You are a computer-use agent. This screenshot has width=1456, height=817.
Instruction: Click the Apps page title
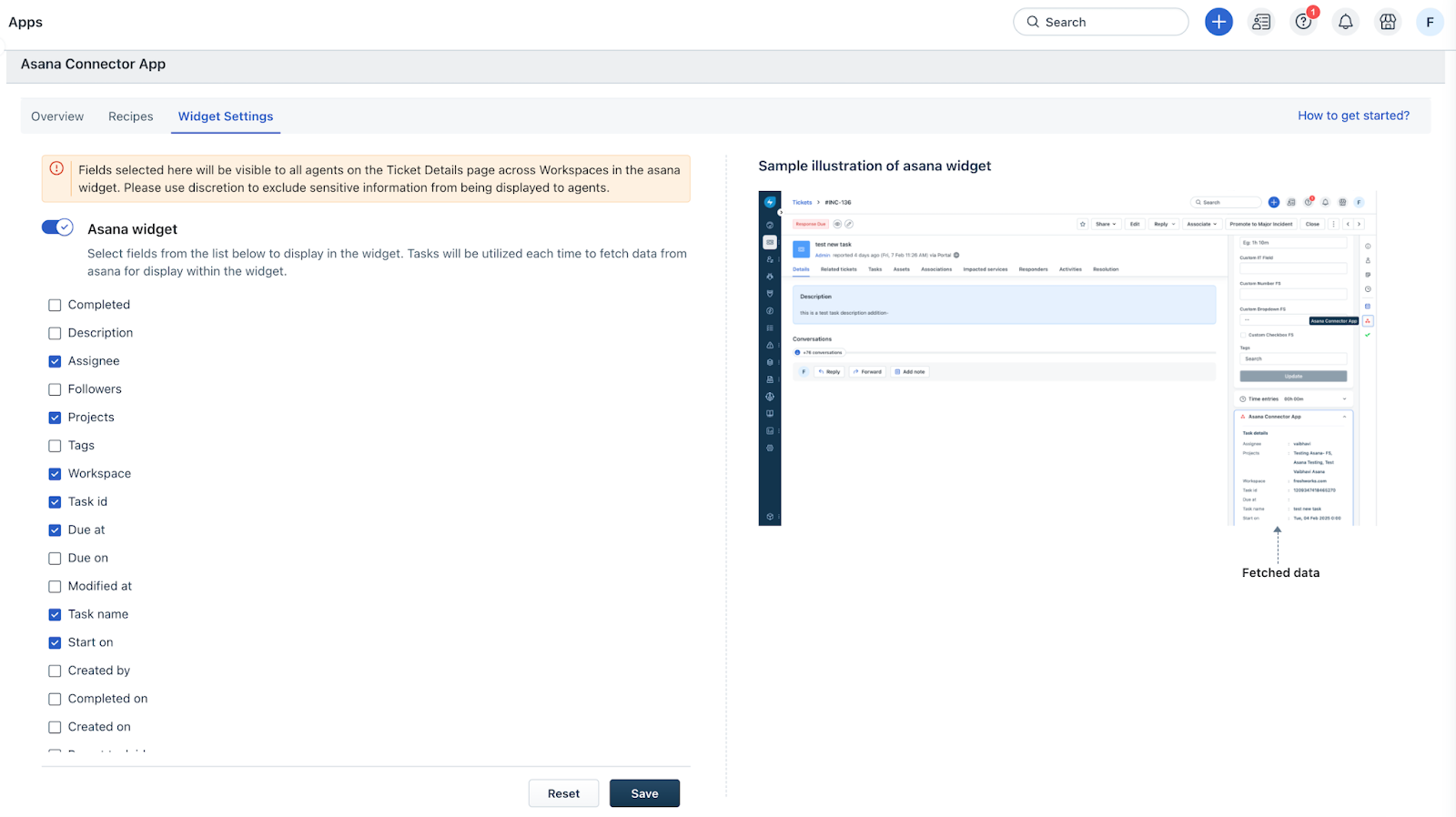tap(25, 22)
